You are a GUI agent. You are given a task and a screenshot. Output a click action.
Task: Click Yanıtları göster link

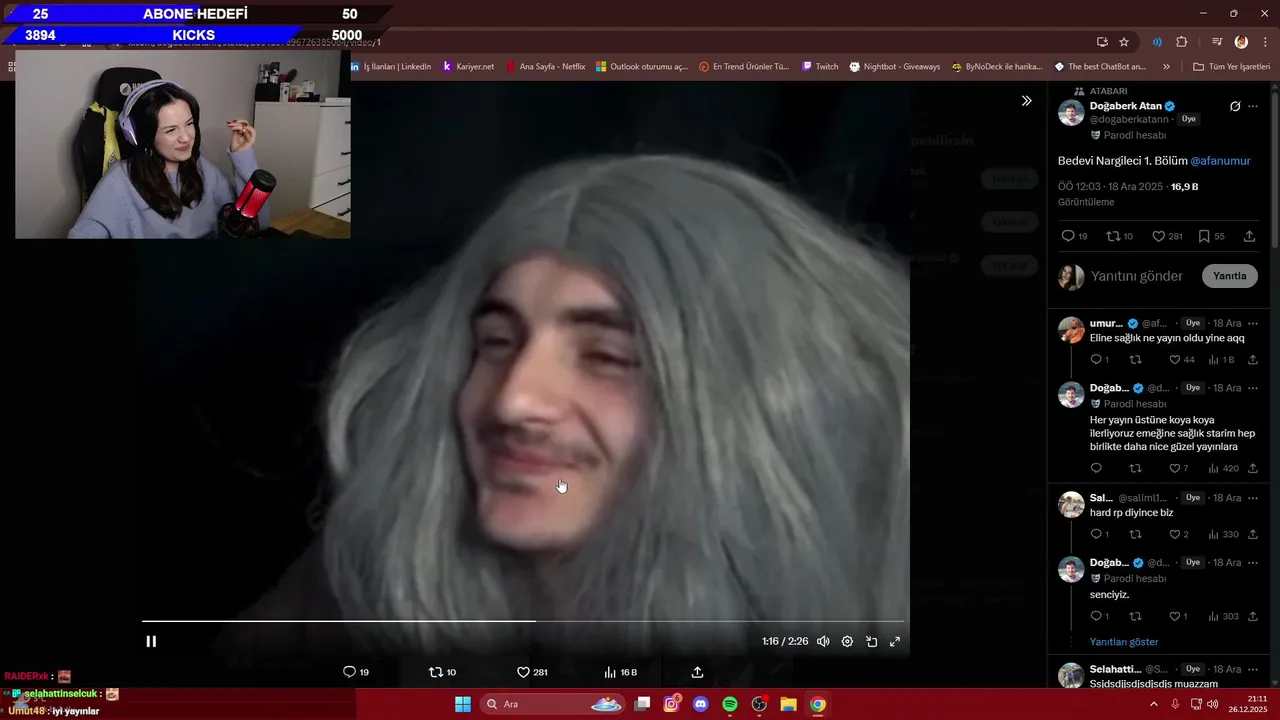point(1124,642)
